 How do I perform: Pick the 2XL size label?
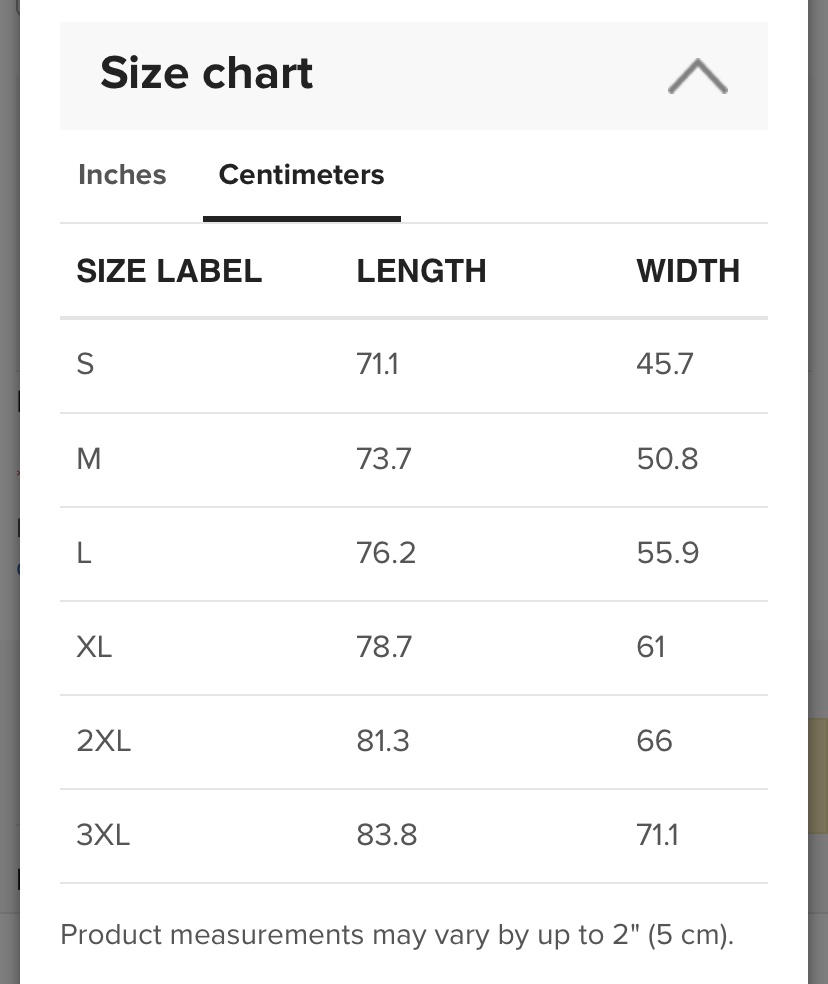coord(103,741)
